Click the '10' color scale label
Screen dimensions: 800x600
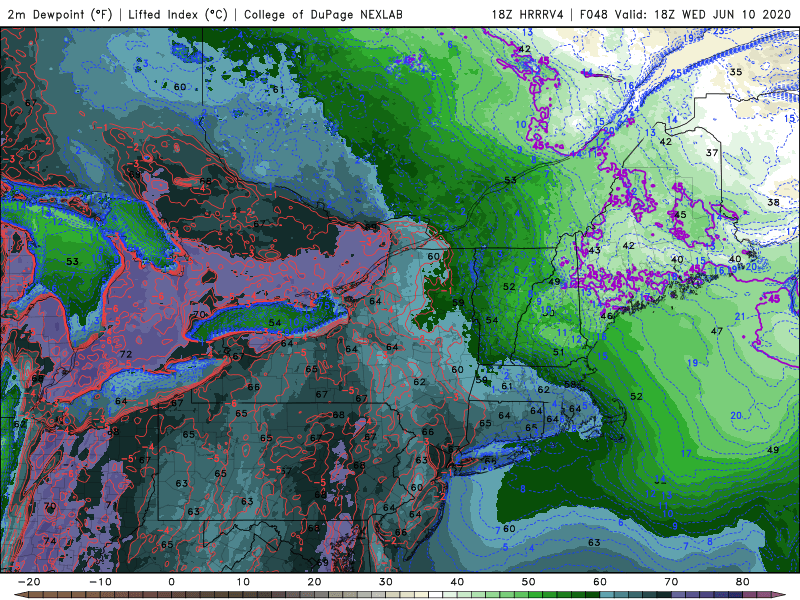pos(243,582)
